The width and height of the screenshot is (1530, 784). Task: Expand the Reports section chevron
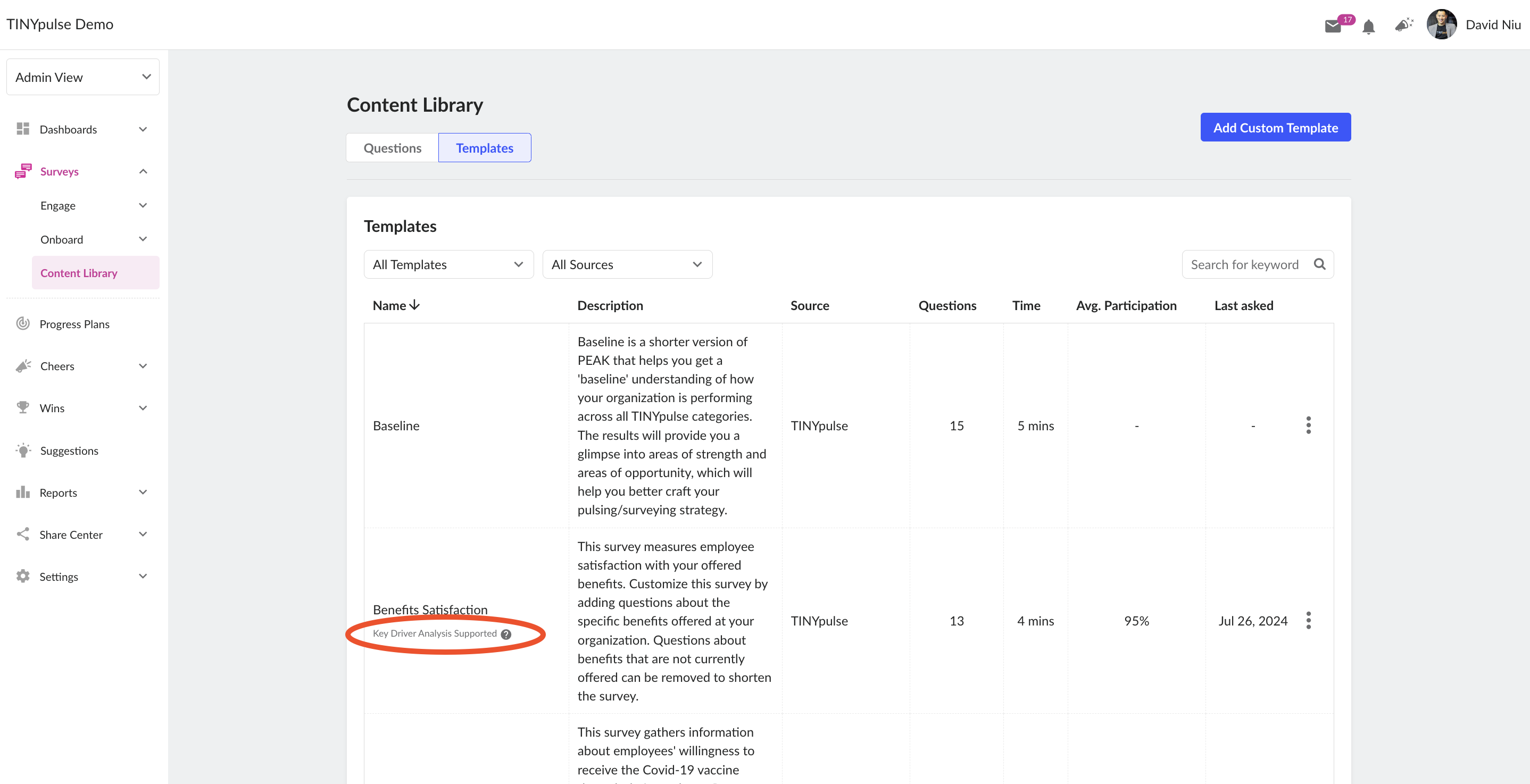143,492
